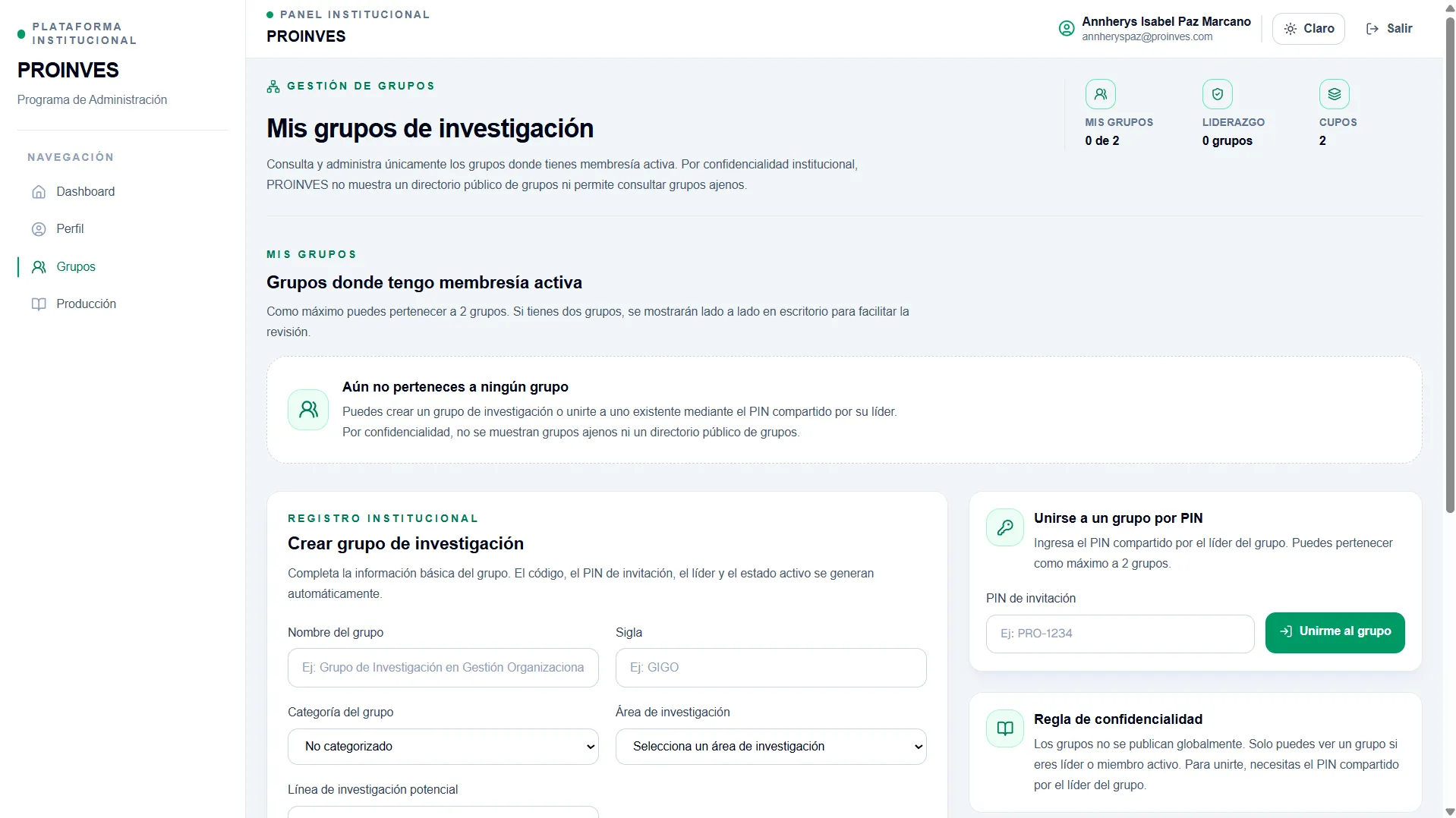The height and width of the screenshot is (818, 1456).
Task: Click the 'Programa de Administración' subtitle
Action: coord(92,100)
